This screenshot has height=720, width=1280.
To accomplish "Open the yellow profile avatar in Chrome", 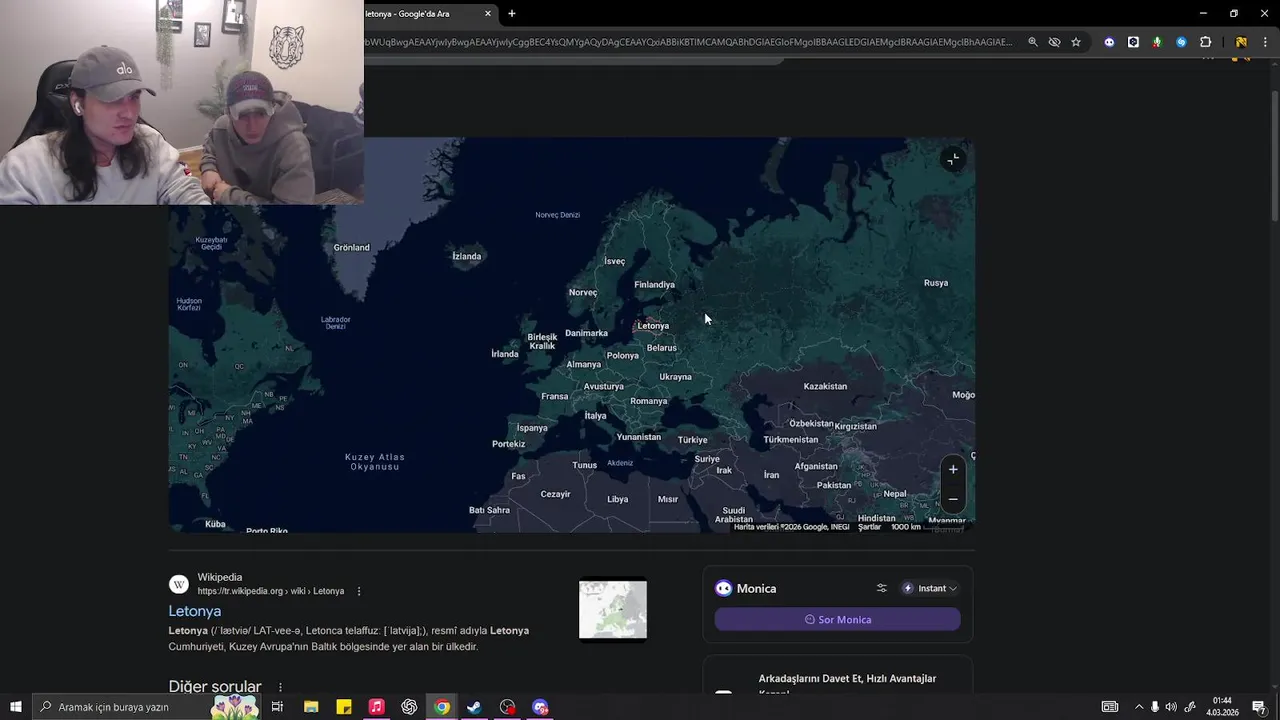I will pyautogui.click(x=1241, y=42).
